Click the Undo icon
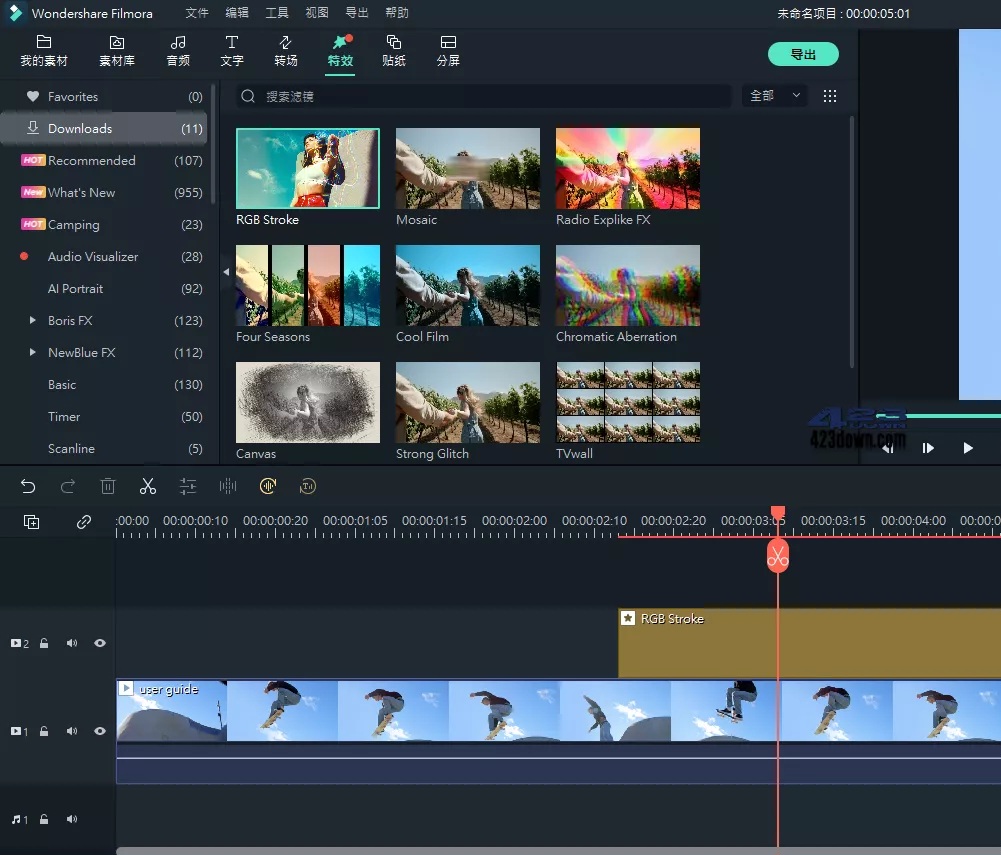Image resolution: width=1001 pixels, height=855 pixels. [x=28, y=486]
